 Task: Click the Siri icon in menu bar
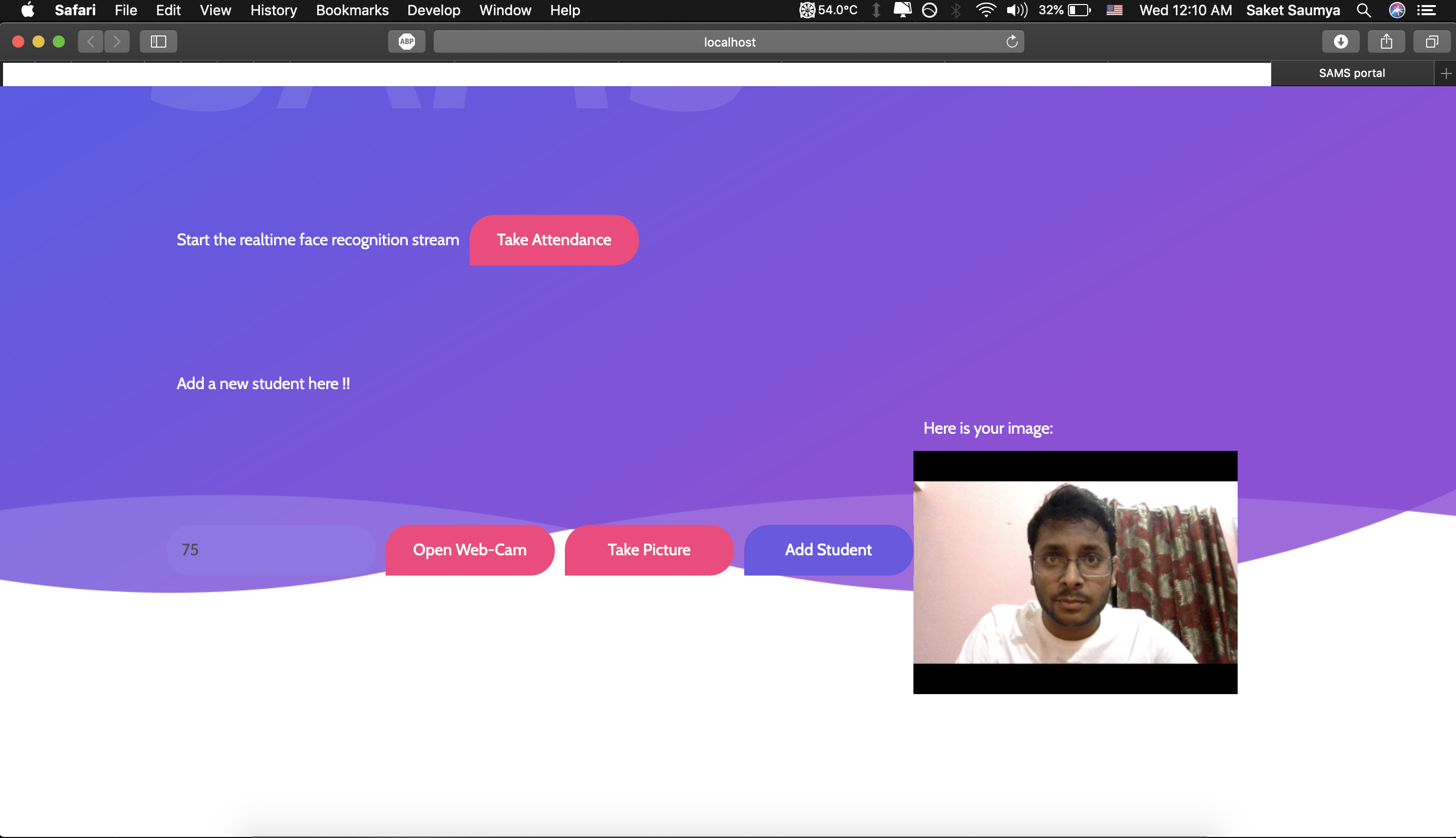point(1397,10)
